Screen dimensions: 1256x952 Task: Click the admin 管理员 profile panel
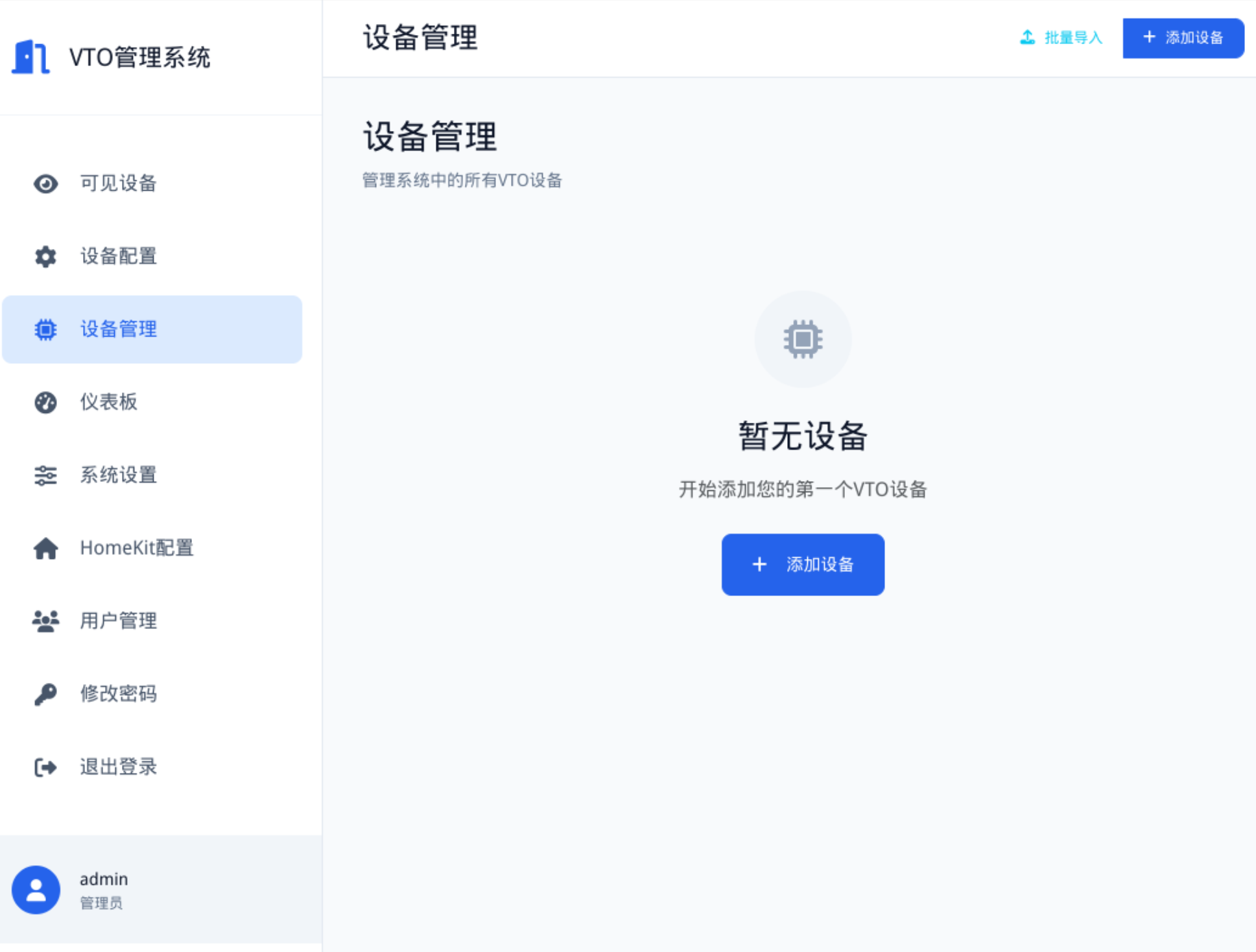tap(161, 889)
